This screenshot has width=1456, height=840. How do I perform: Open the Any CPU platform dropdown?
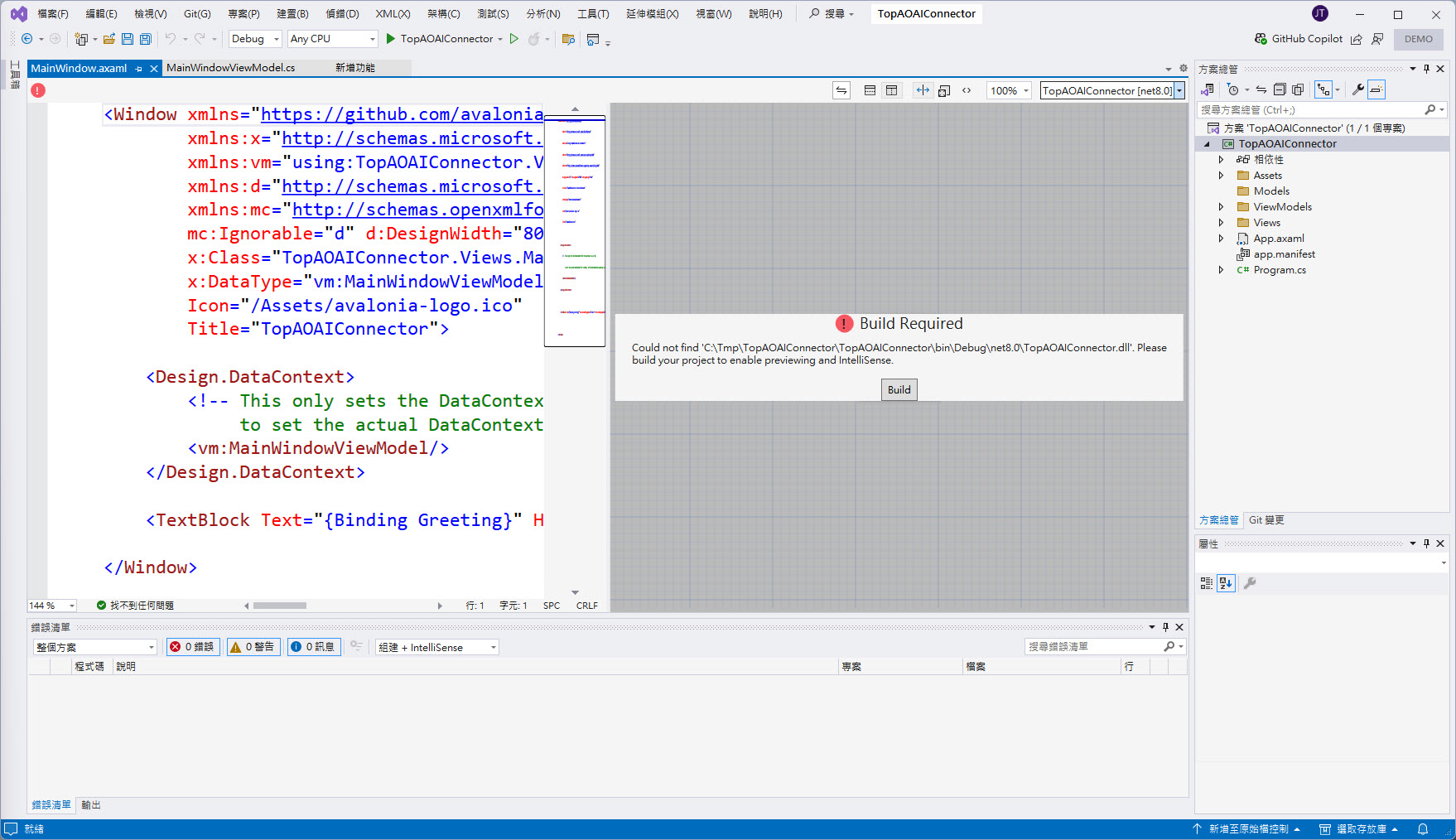[x=332, y=39]
